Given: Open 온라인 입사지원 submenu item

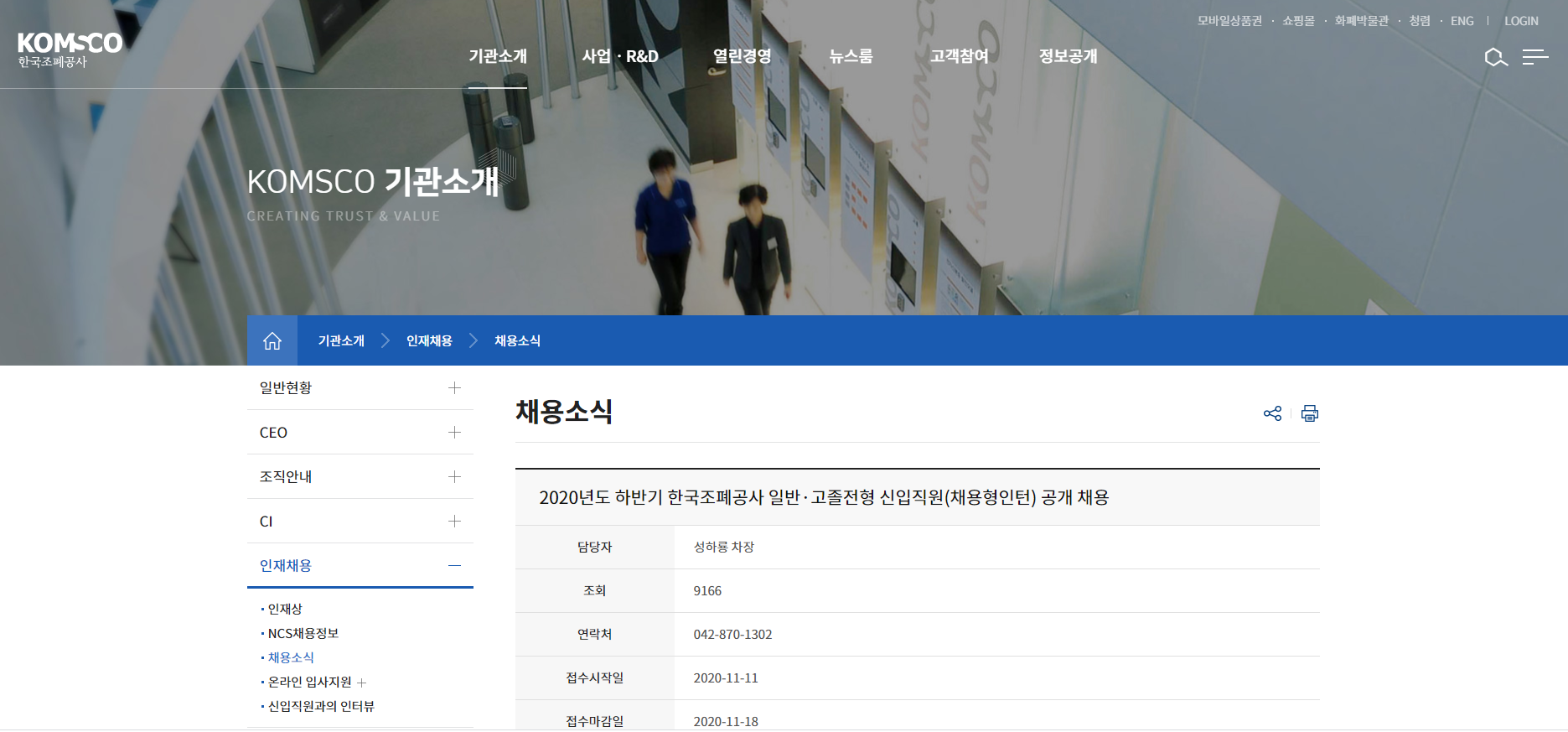Looking at the screenshot, I should pos(310,682).
